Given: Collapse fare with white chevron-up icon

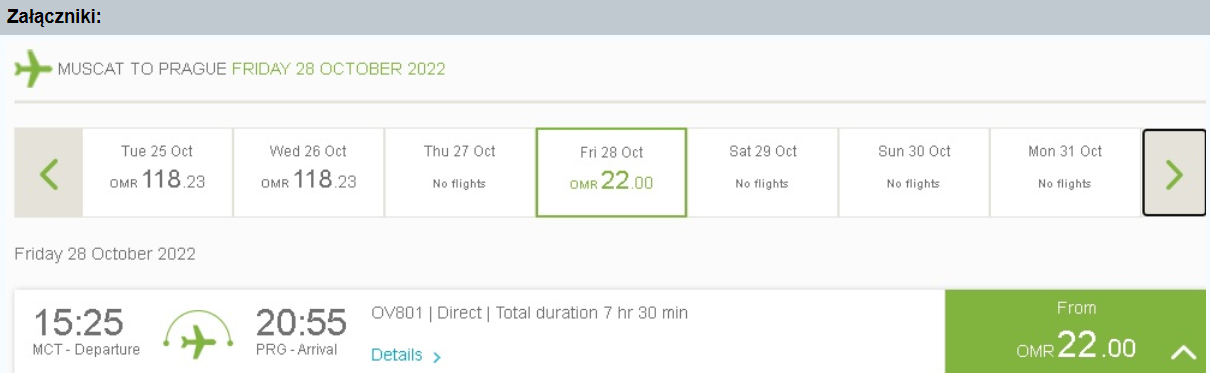Looking at the screenshot, I should pyautogui.click(x=1183, y=352).
